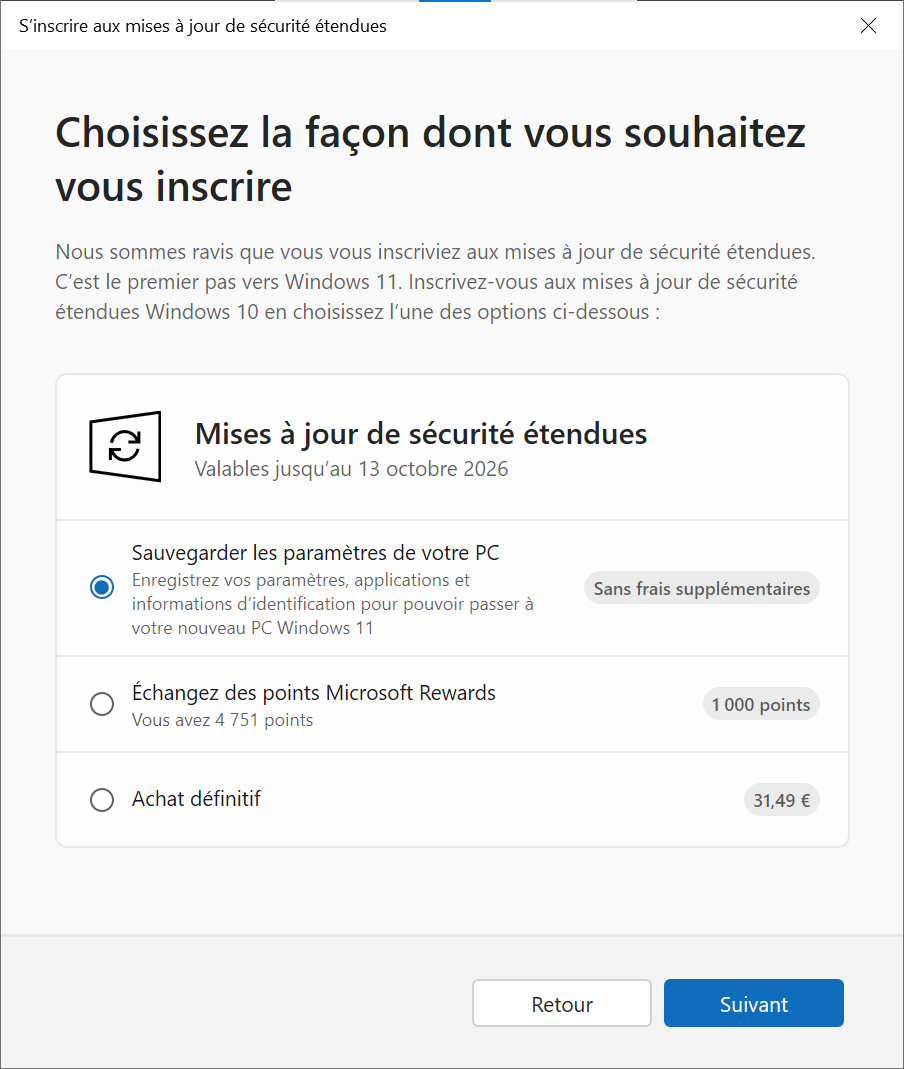The width and height of the screenshot is (904, 1069).
Task: Click the "Valables jusqu'au 13 octobre 2026" text
Action: click(x=351, y=468)
